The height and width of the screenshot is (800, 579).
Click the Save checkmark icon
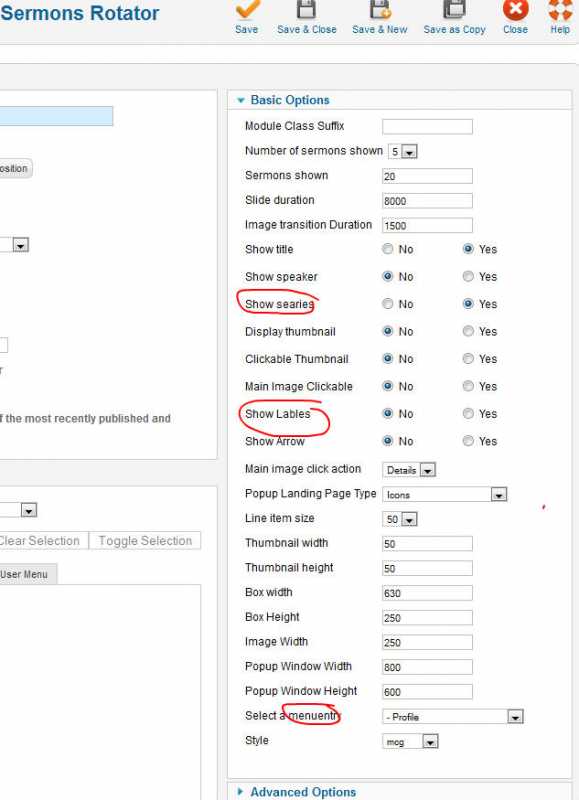247,9
